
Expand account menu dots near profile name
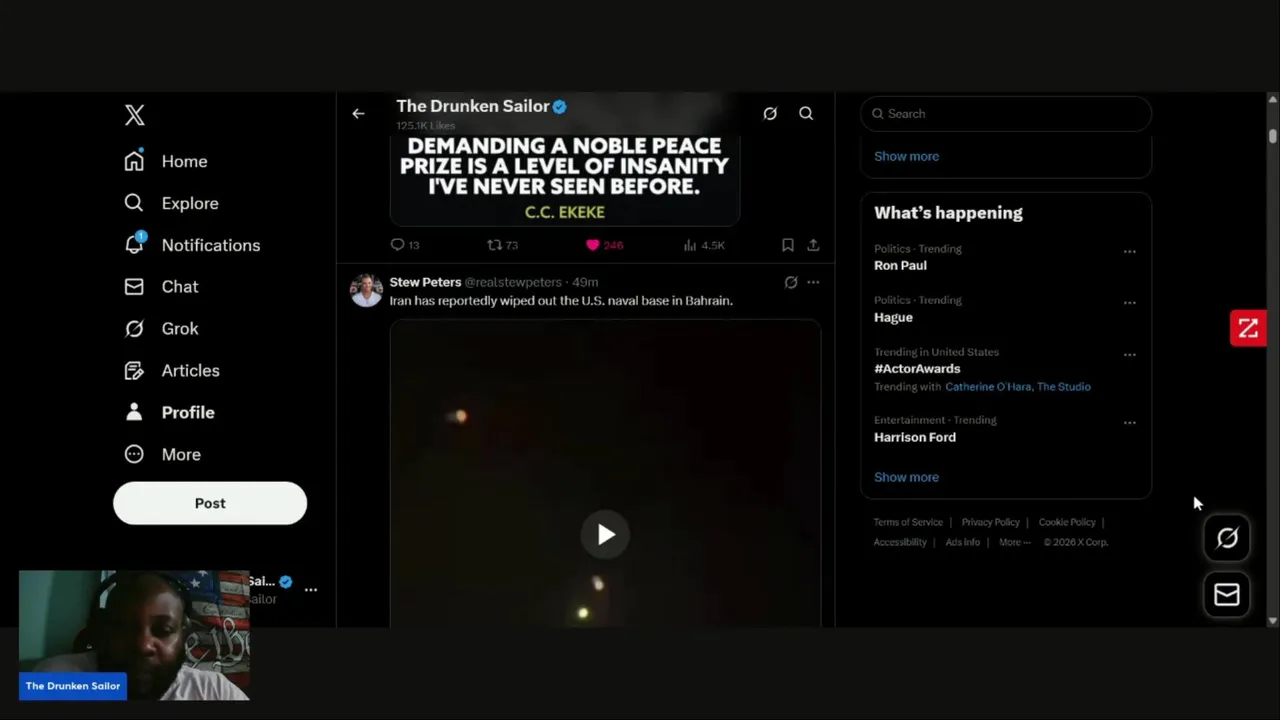(311, 590)
